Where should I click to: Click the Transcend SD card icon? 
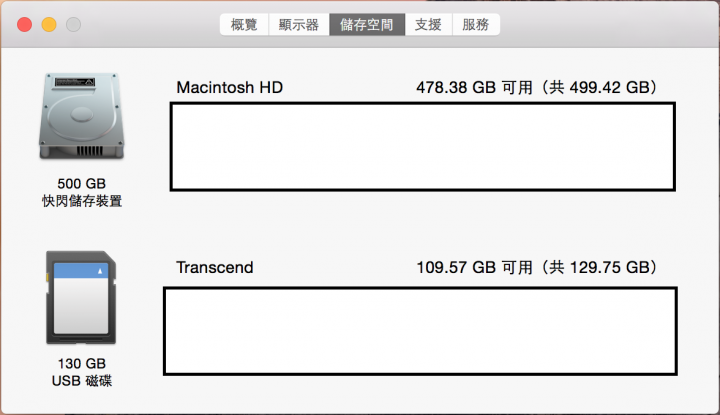81,297
